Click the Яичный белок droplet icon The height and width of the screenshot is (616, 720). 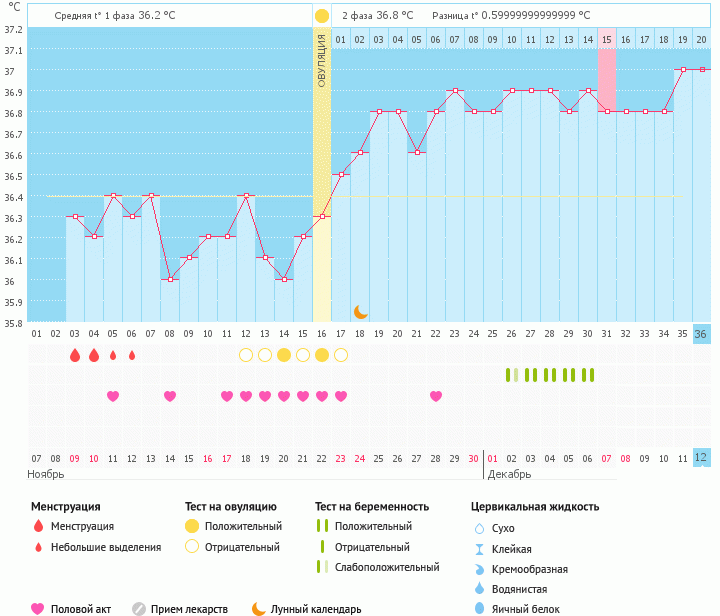tap(479, 608)
